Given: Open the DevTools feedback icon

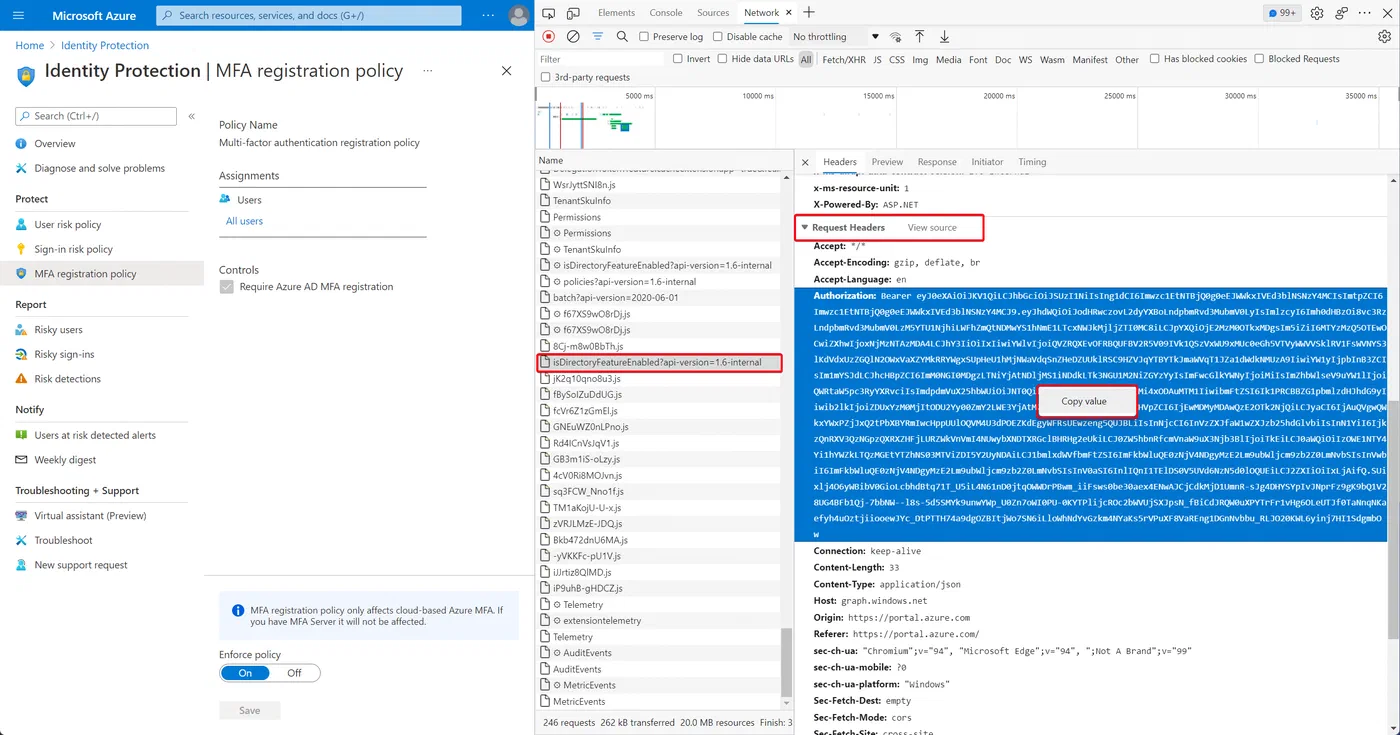Looking at the screenshot, I should (x=1343, y=13).
